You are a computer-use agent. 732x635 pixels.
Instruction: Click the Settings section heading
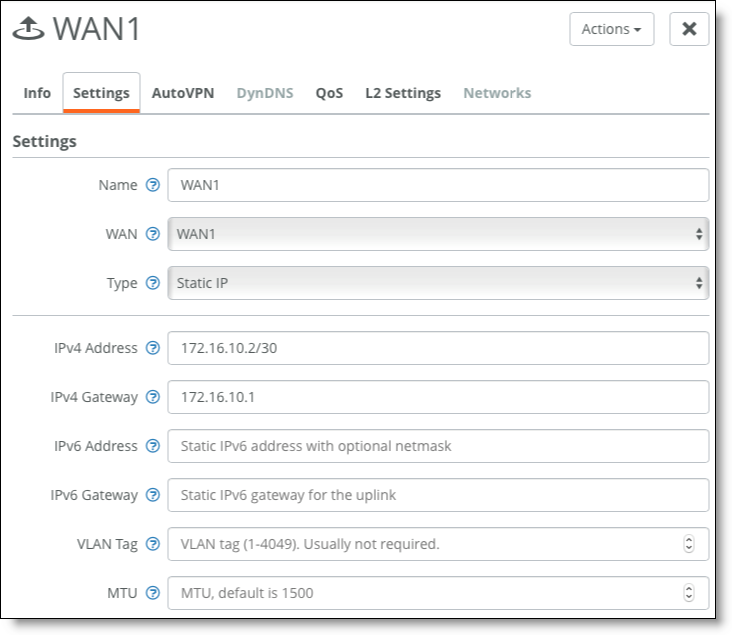point(44,141)
